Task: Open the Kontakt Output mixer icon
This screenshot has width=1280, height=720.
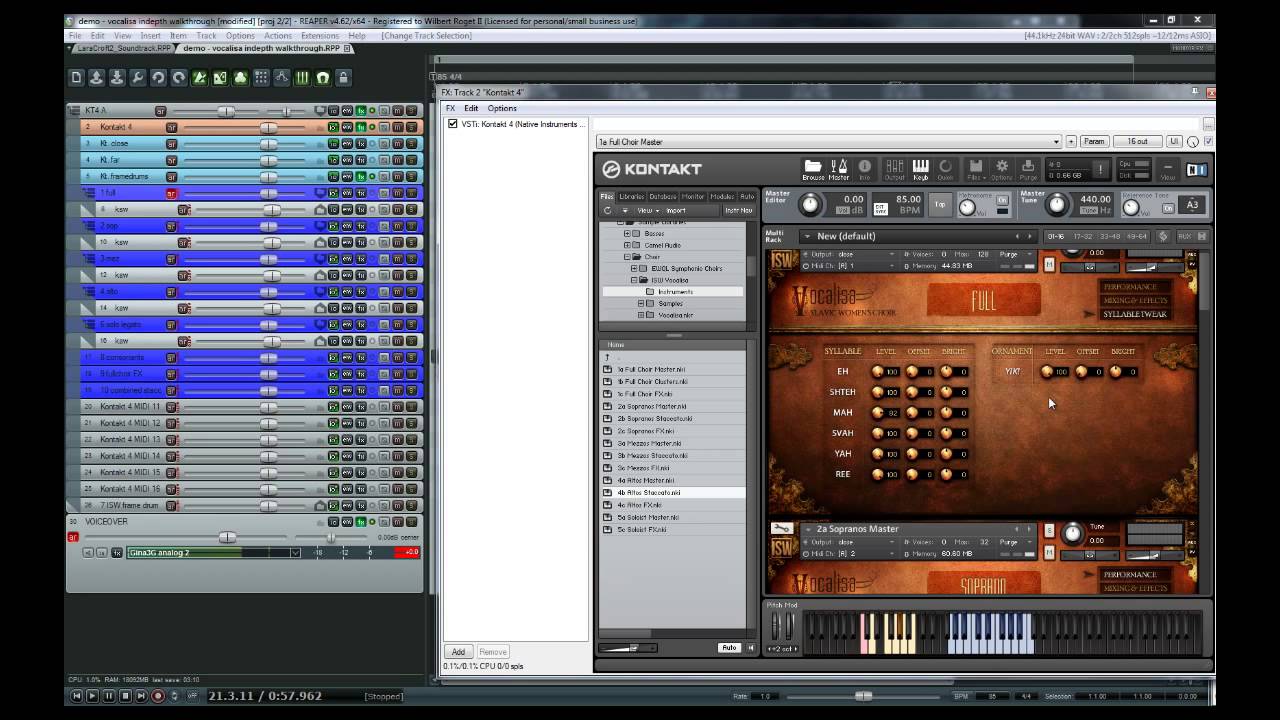Action: click(x=895, y=169)
